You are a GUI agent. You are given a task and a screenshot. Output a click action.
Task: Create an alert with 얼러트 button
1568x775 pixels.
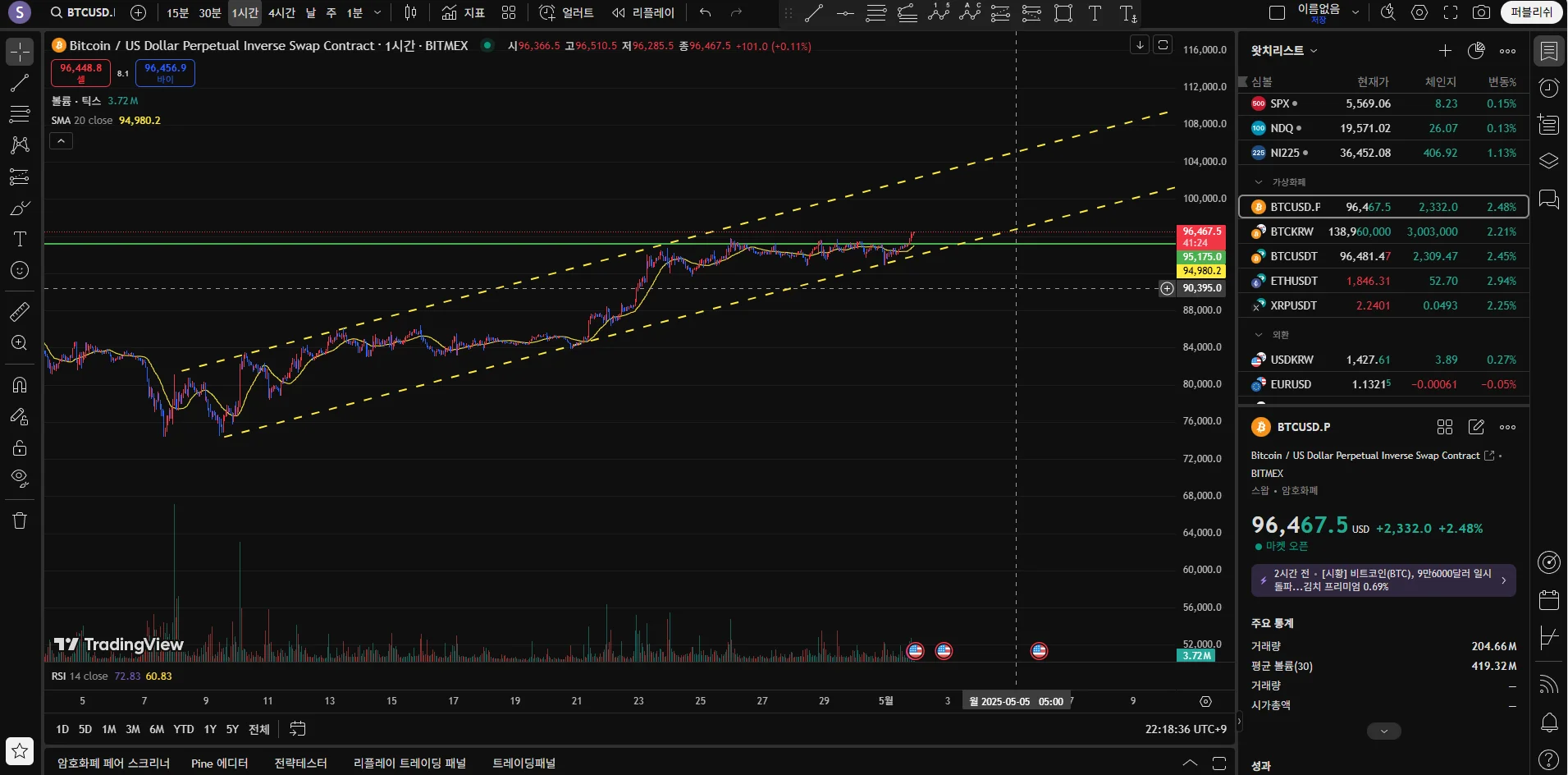coord(566,12)
